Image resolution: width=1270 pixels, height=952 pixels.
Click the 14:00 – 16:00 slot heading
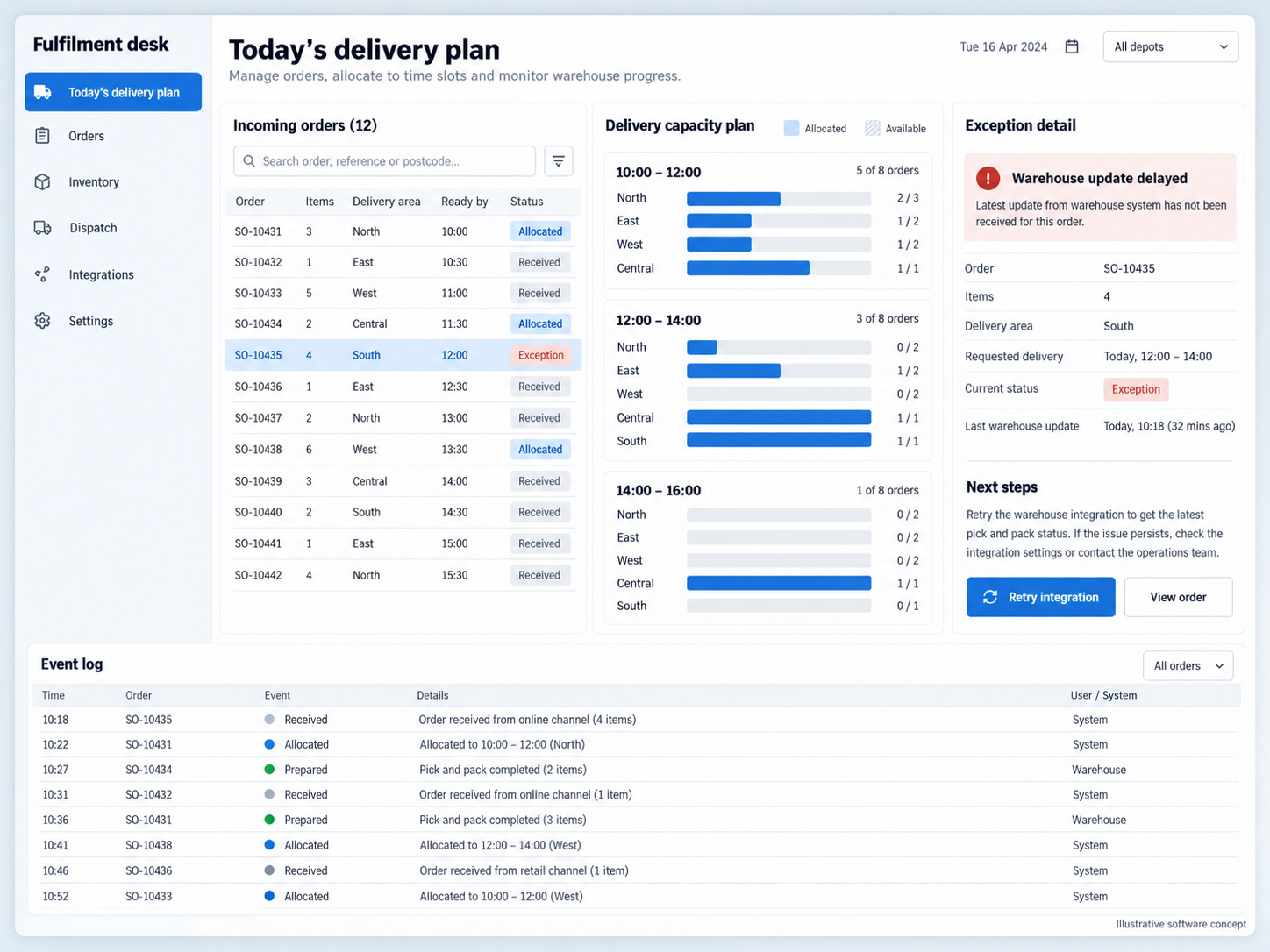click(x=658, y=490)
